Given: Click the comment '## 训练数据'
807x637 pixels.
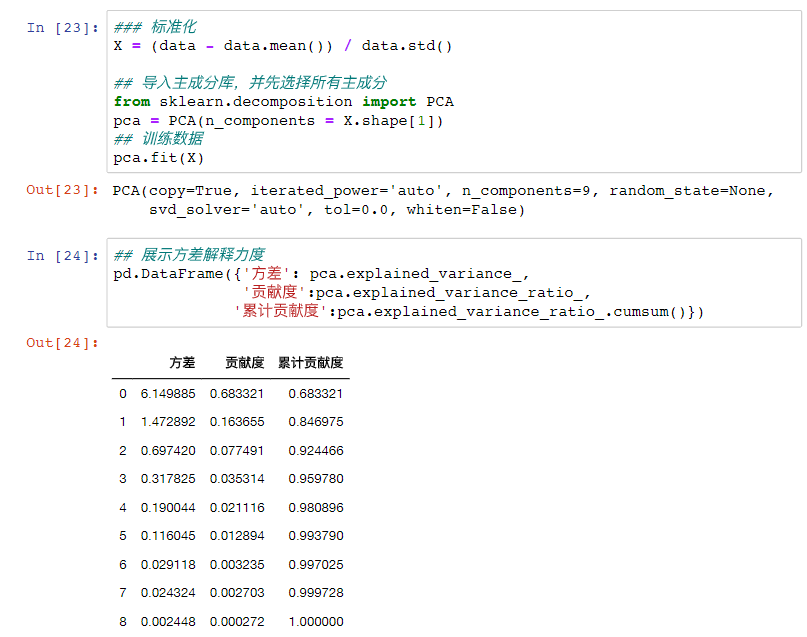Looking at the screenshot, I should tap(159, 139).
